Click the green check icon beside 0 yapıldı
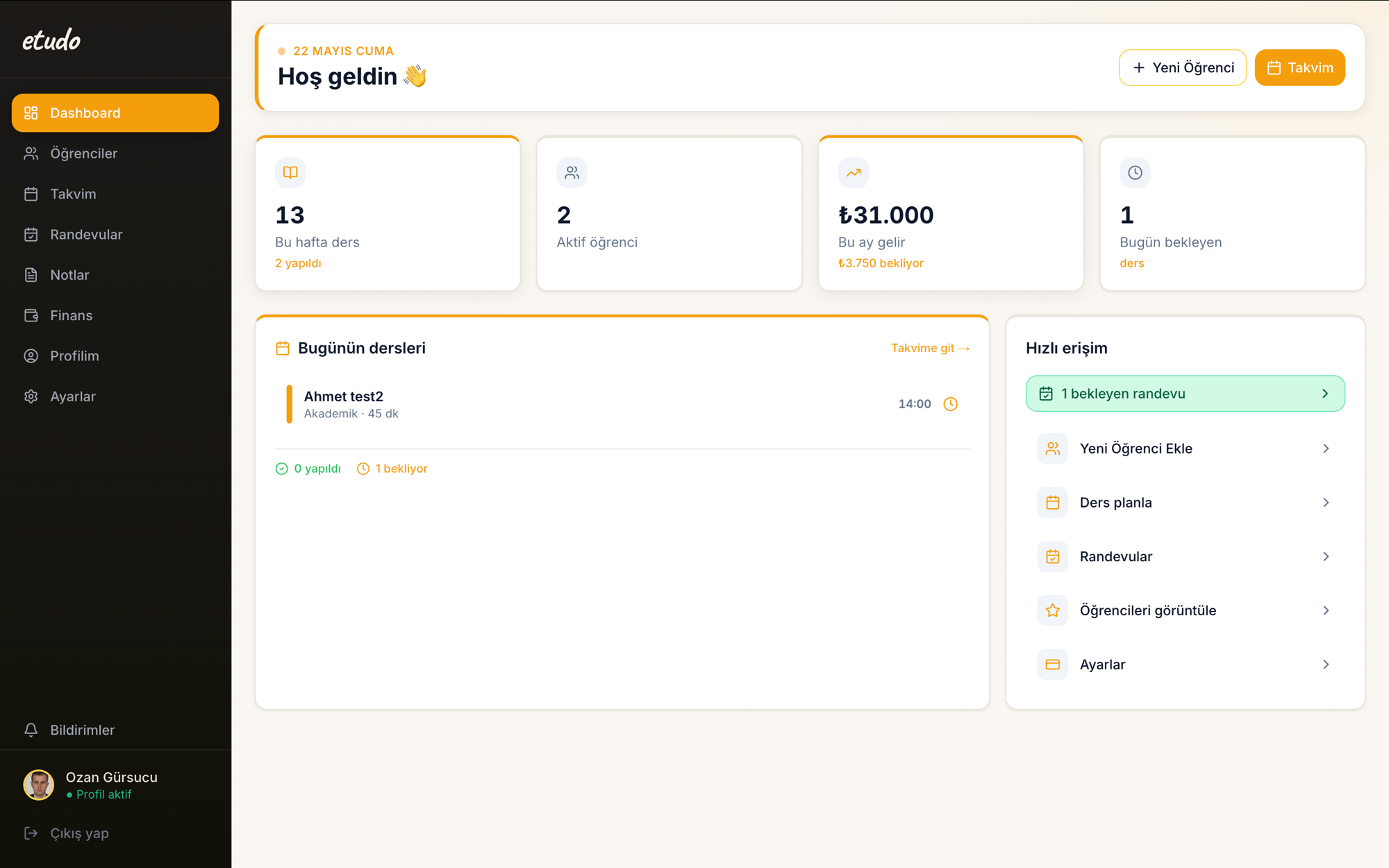 click(x=281, y=469)
